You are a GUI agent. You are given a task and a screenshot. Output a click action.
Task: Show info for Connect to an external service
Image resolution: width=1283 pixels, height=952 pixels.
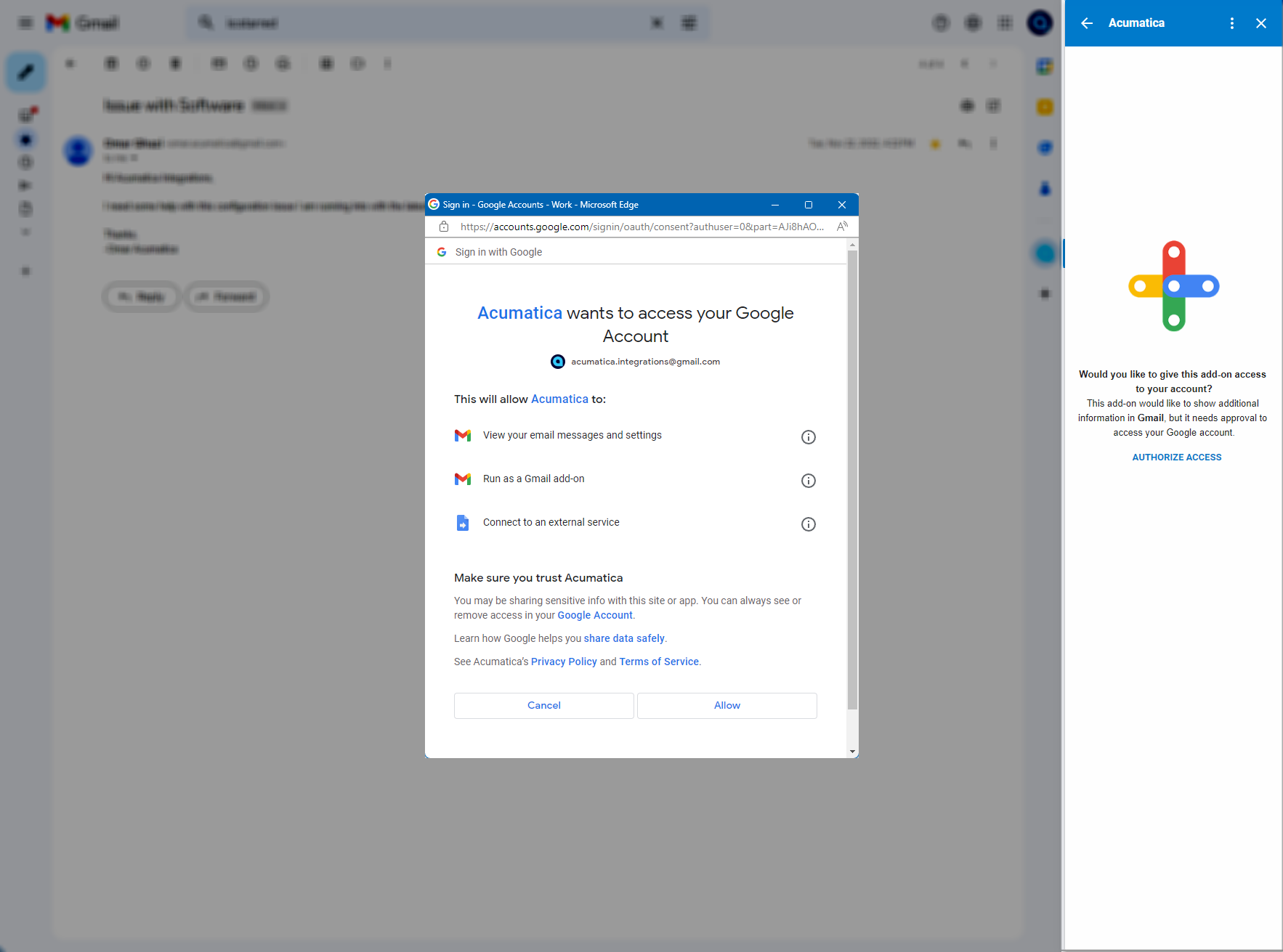[808, 524]
